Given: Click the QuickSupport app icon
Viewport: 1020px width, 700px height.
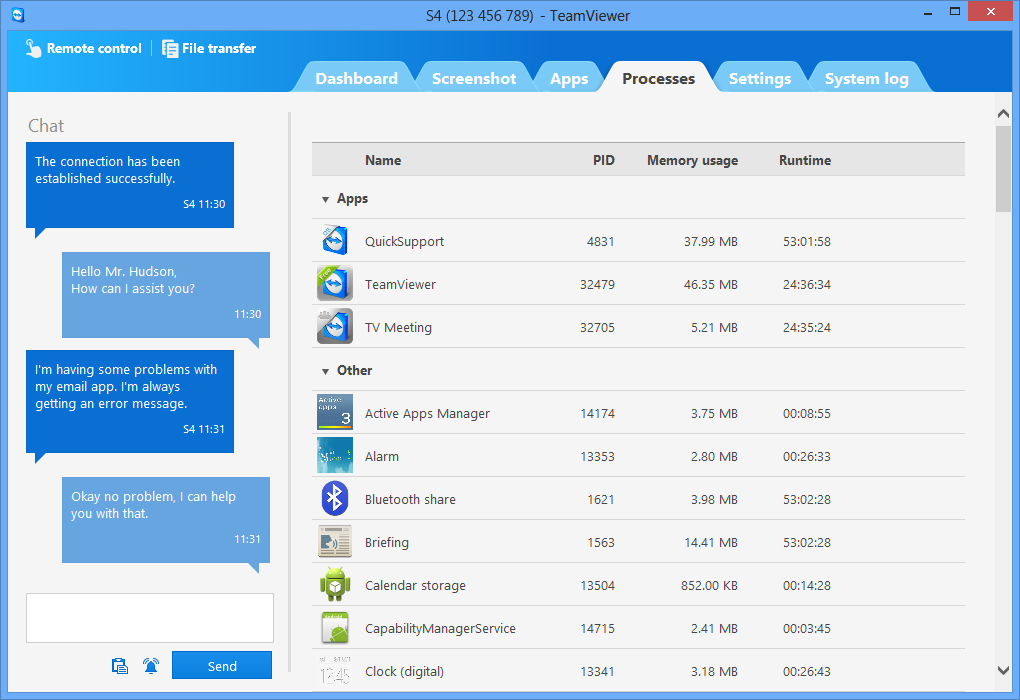Looking at the screenshot, I should tap(335, 240).
